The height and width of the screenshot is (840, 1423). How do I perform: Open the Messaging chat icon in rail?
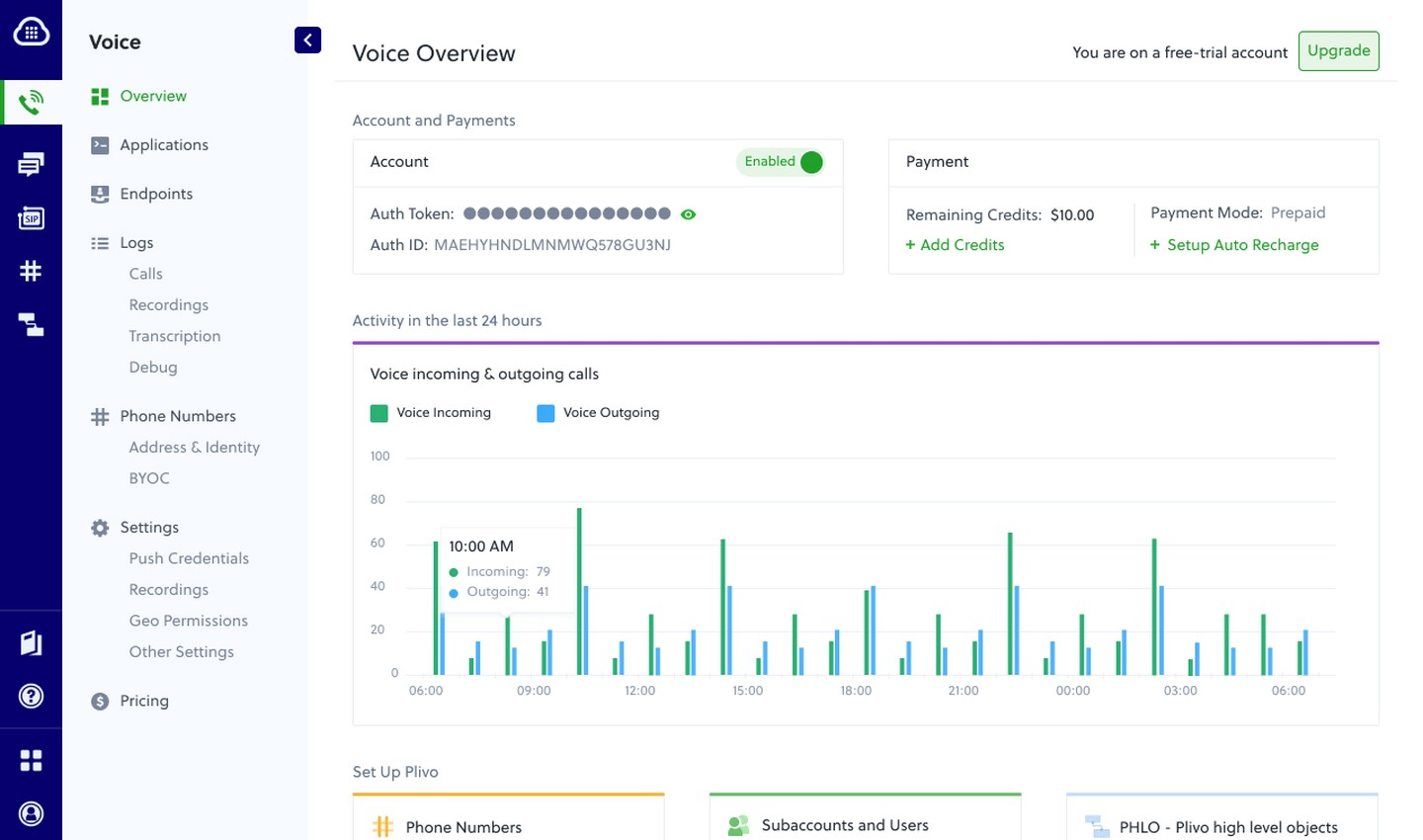(x=31, y=164)
